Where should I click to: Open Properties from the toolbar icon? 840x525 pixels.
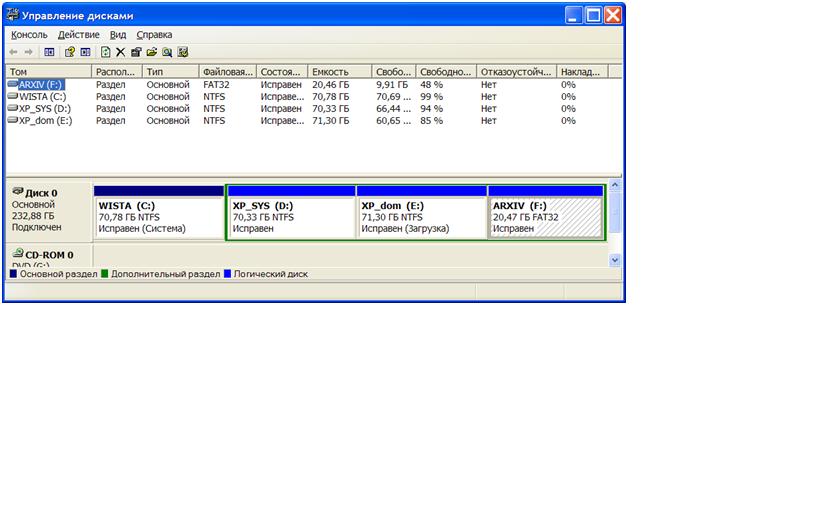pyautogui.click(x=136, y=52)
